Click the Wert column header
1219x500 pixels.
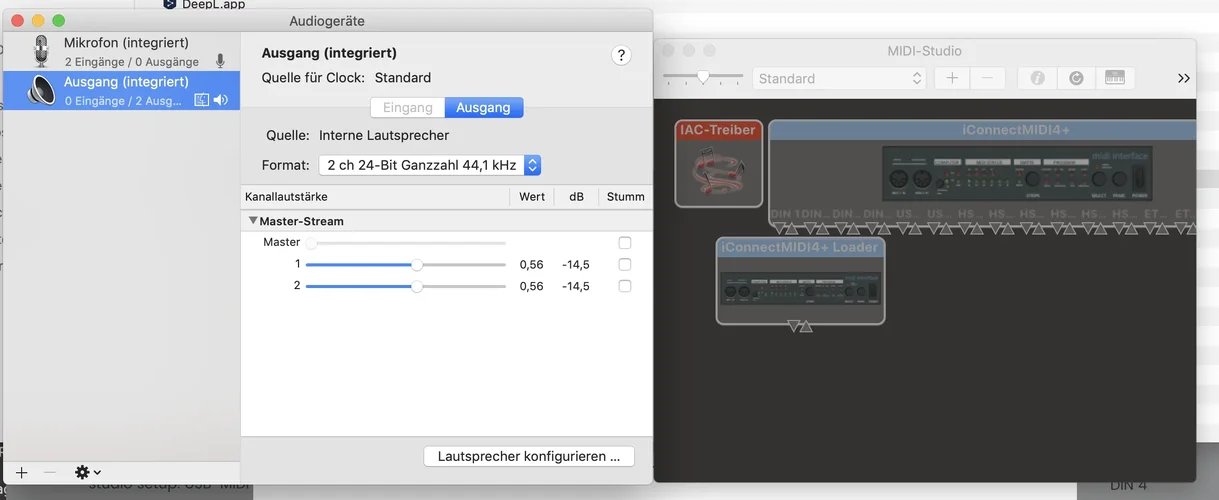click(532, 197)
